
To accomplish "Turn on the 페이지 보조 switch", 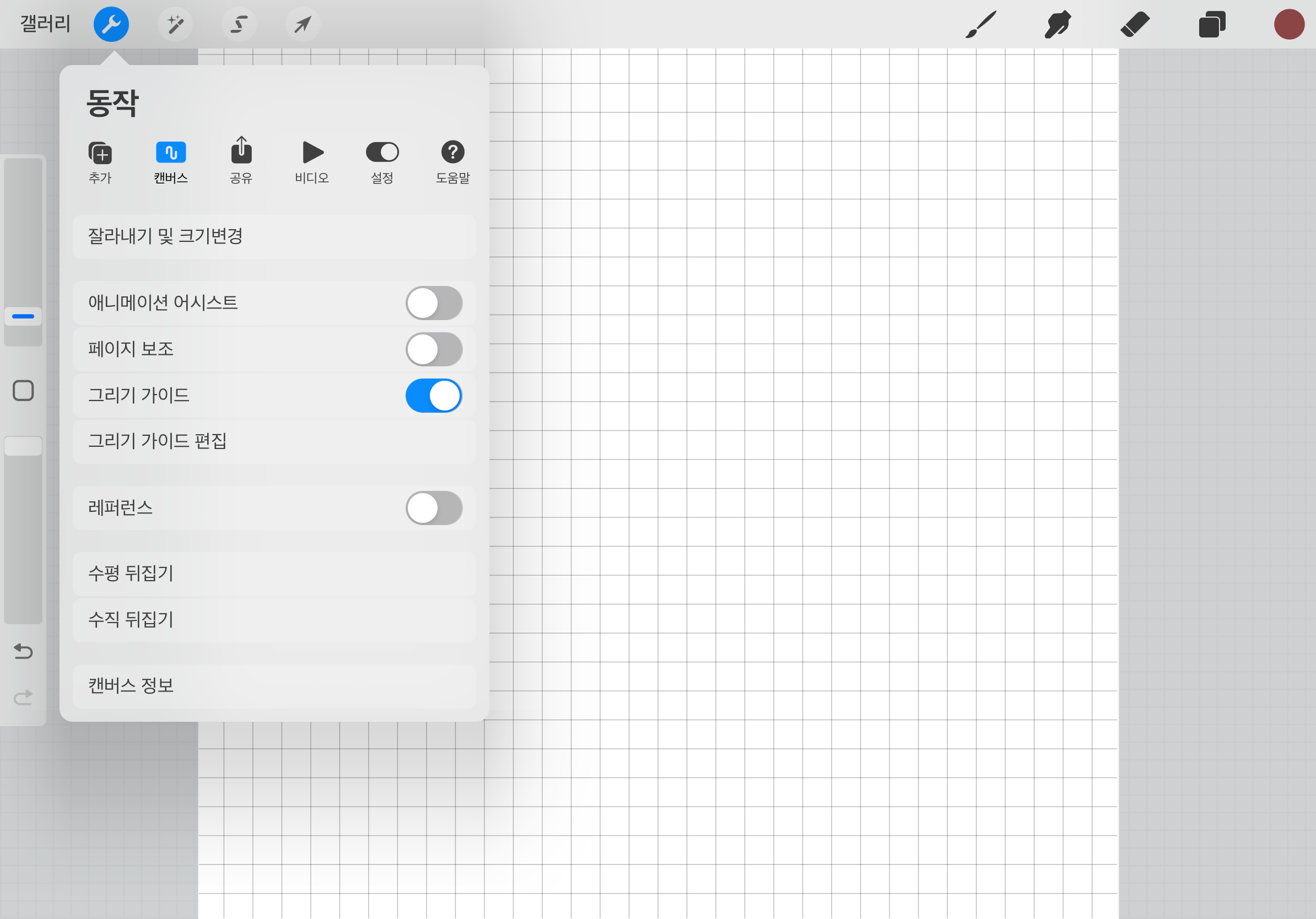I will 434,349.
